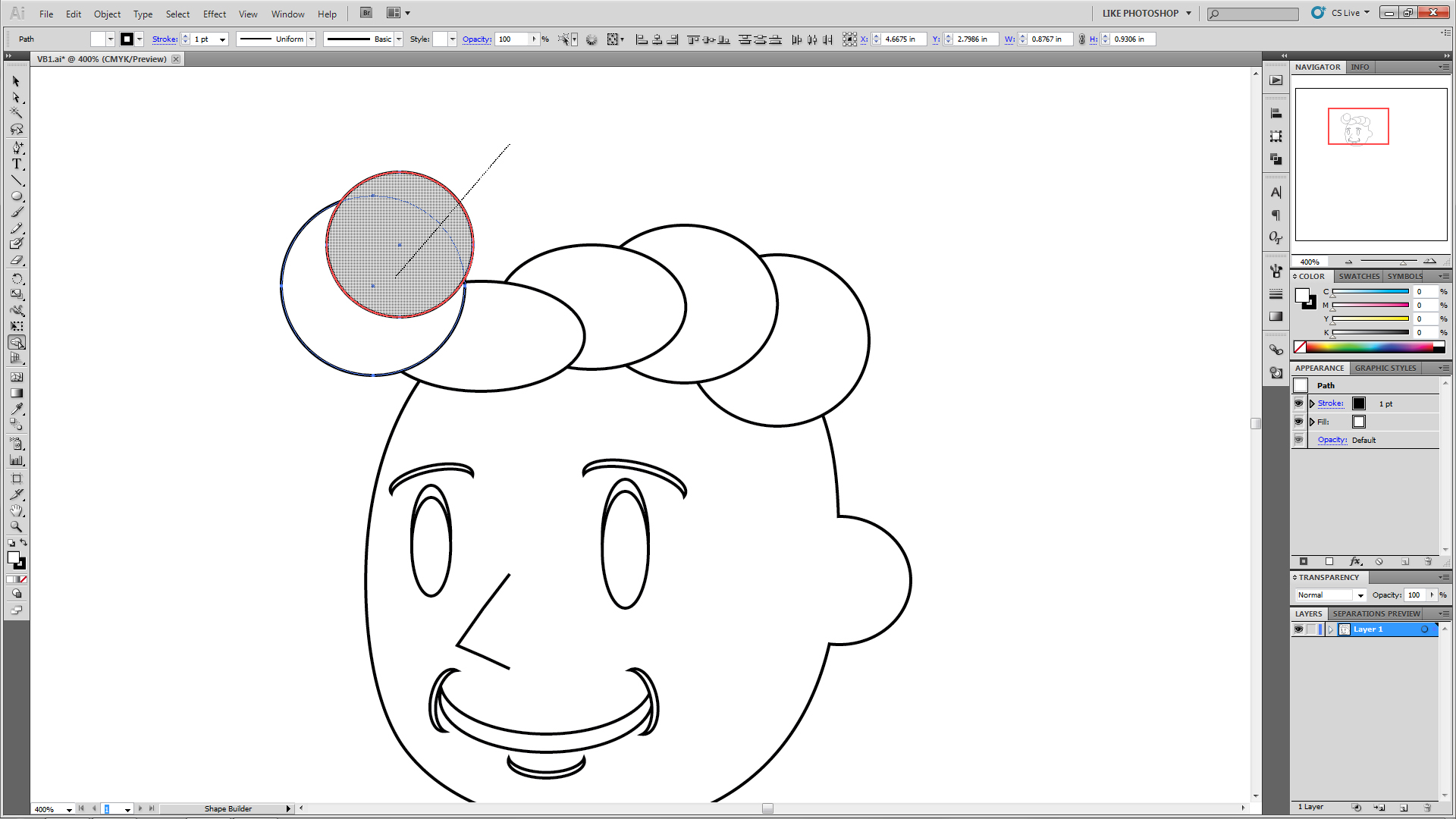Screen dimensions: 1456x819
Task: Toggle Fill visibility in Appearance panel
Action: (1298, 422)
